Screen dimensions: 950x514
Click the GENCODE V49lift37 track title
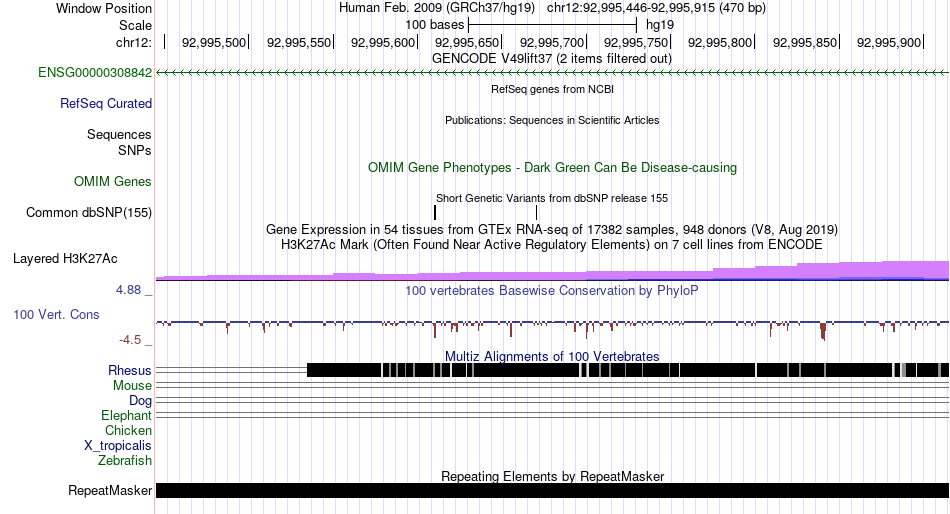click(552, 59)
